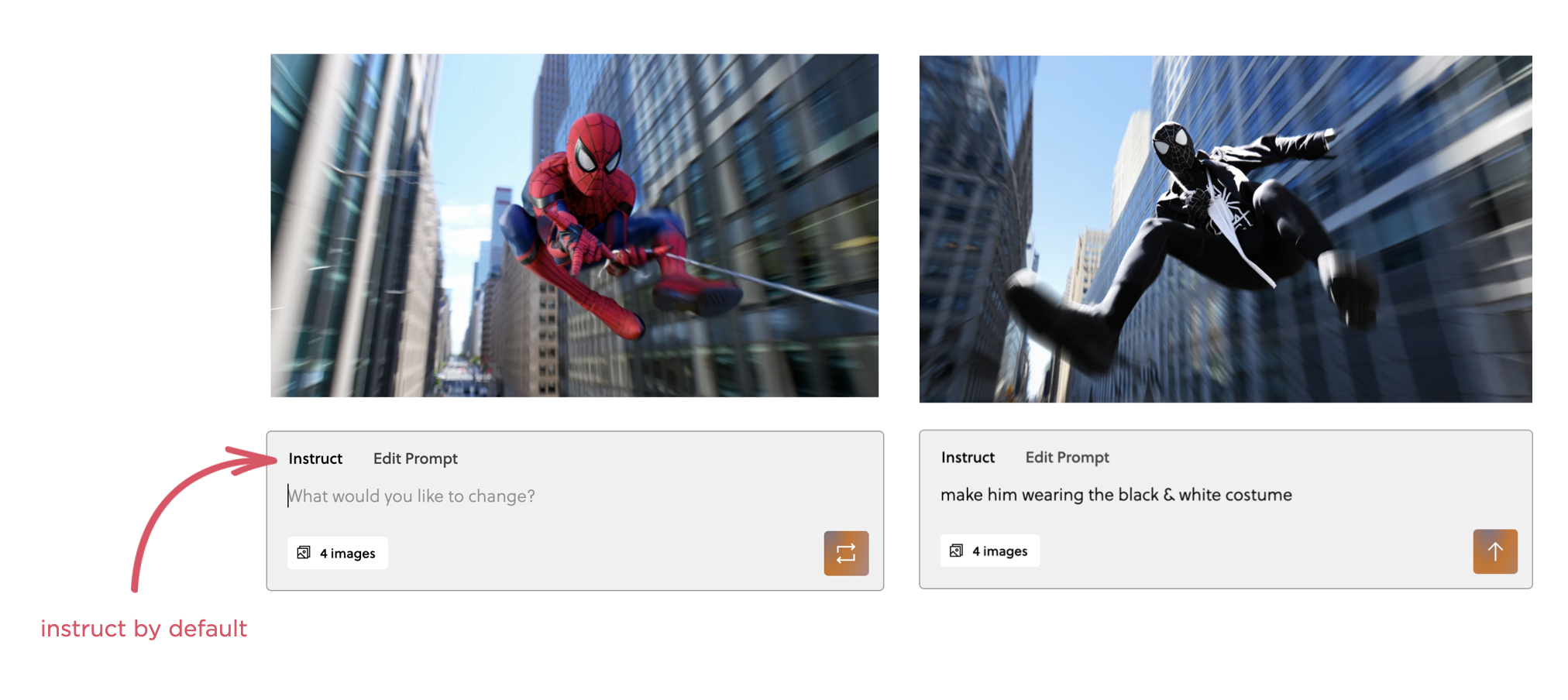
Task: Switch to Edit Prompt tab in right panel
Action: [x=1068, y=457]
